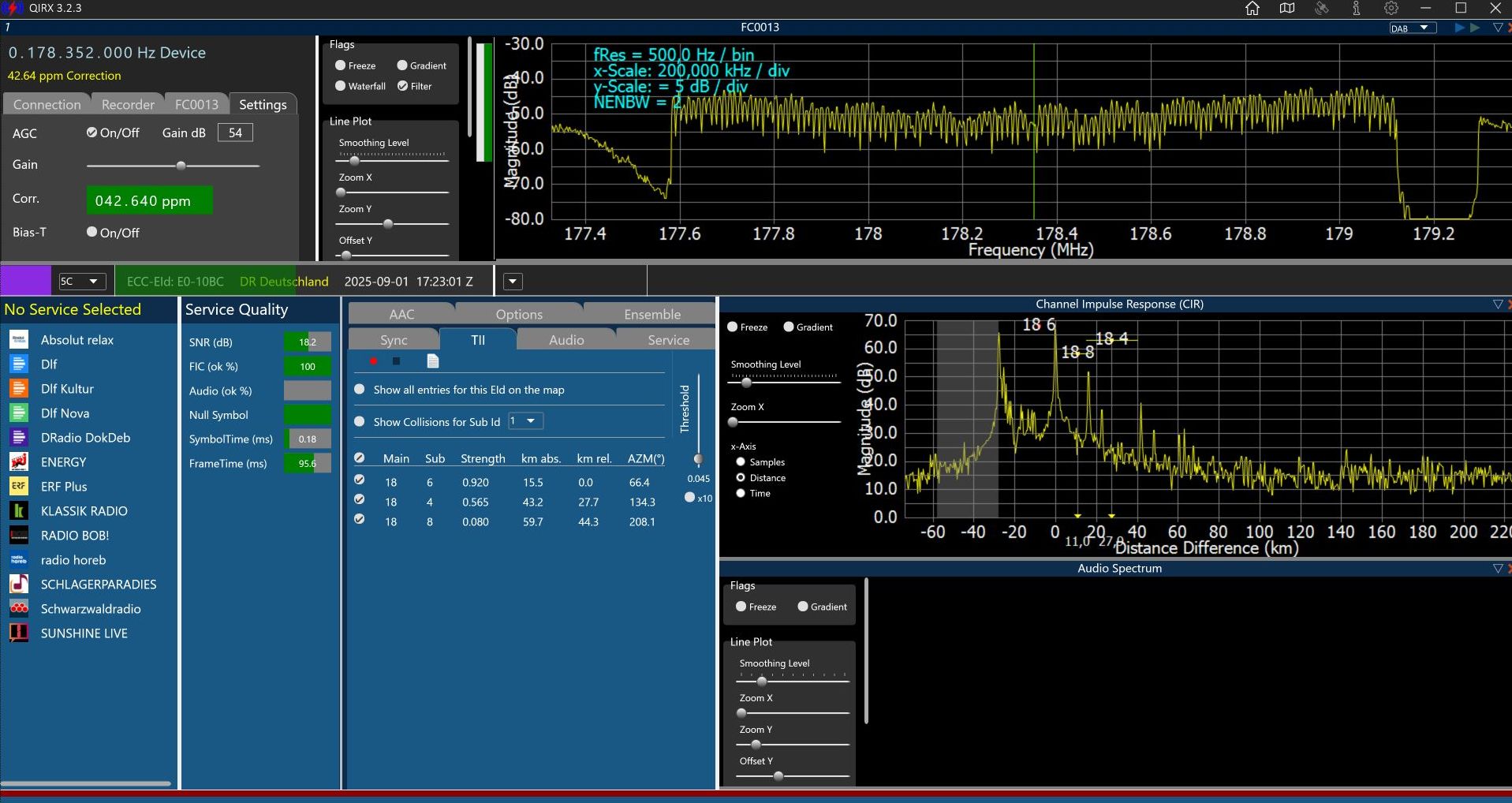The height and width of the screenshot is (803, 1512).
Task: Select the KLASSIK RADIO service
Action: coord(84,511)
